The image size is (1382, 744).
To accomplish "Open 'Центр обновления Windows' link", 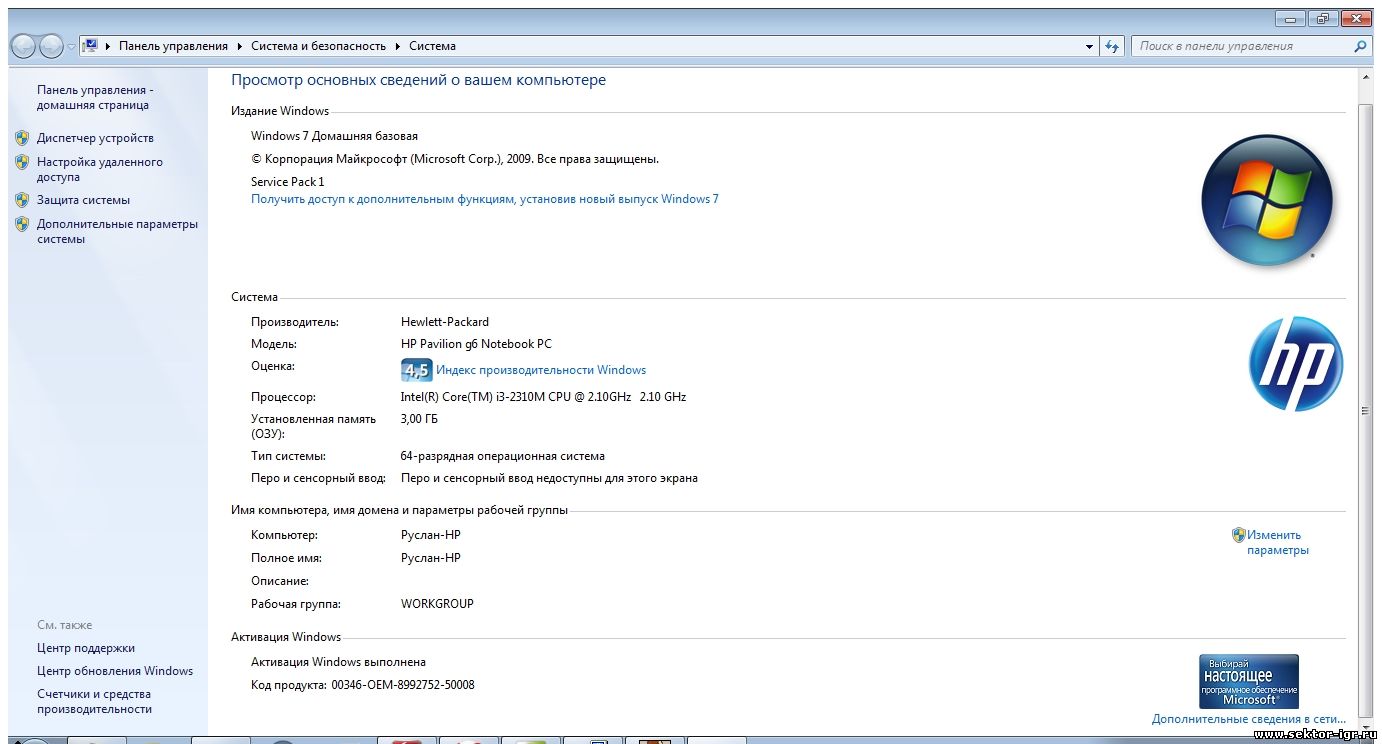I will [115, 671].
